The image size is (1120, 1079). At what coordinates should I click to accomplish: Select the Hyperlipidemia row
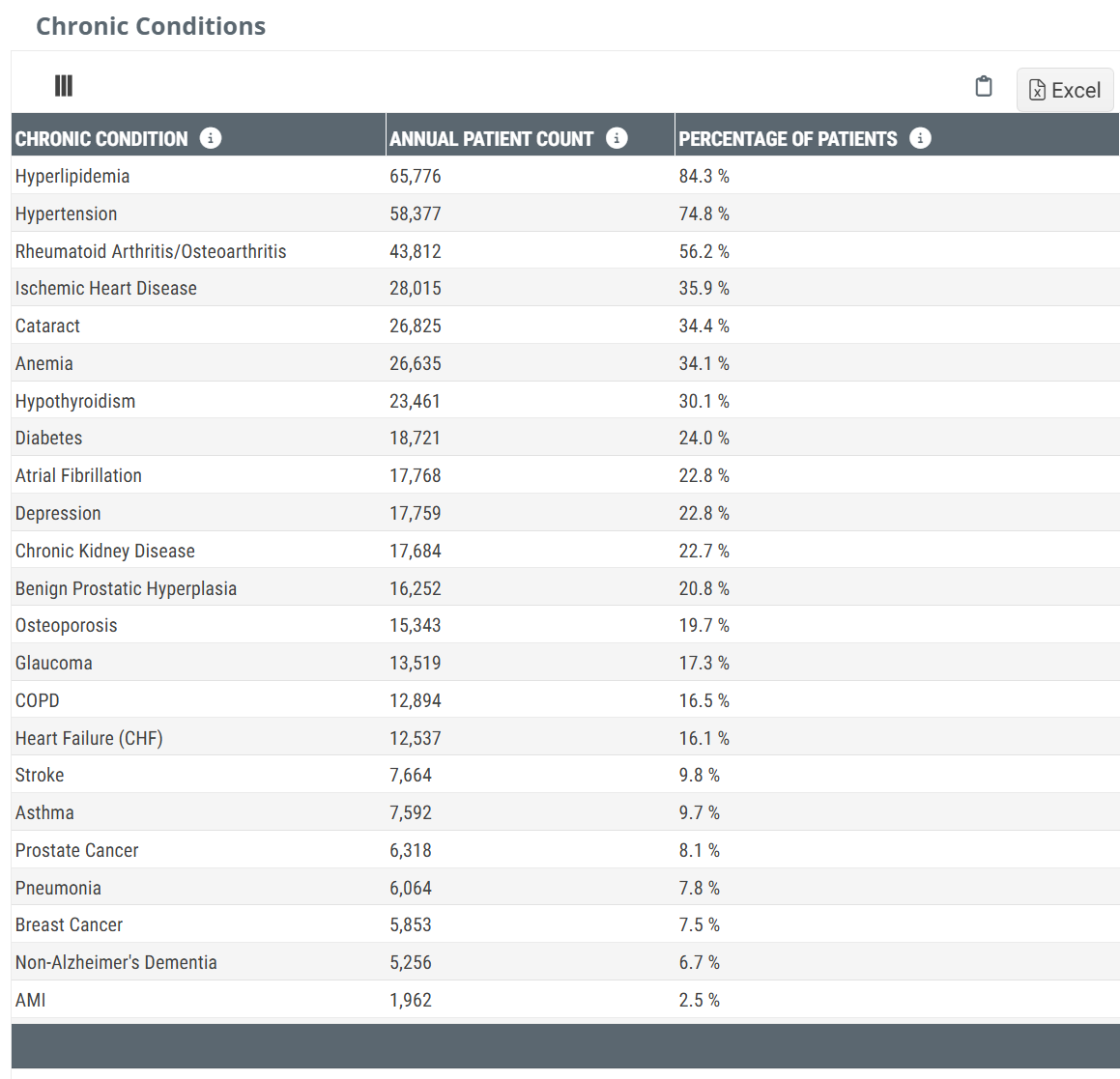coord(72,176)
